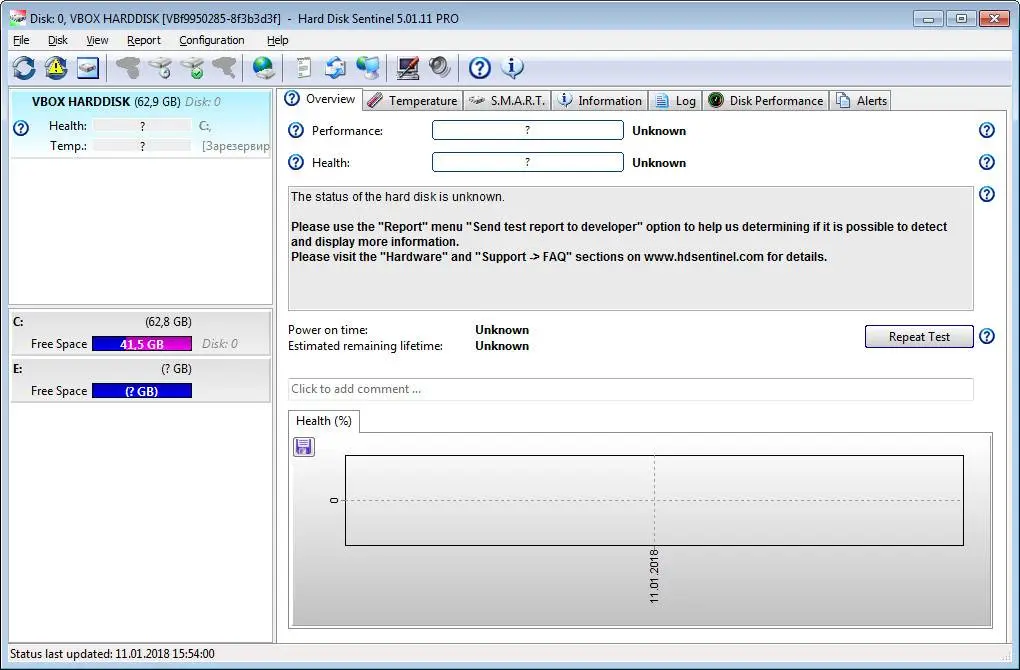Click the blue question mark help toolbar icon
The image size is (1020, 670).
[479, 68]
